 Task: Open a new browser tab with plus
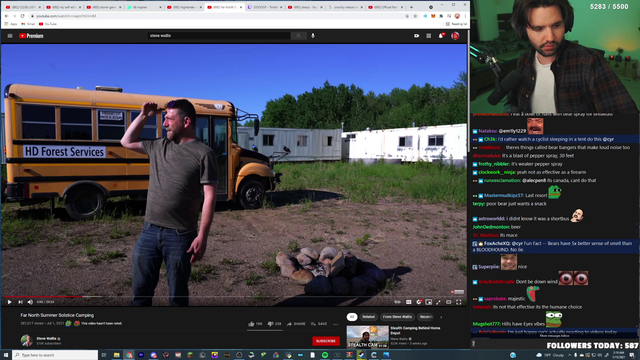411,7
